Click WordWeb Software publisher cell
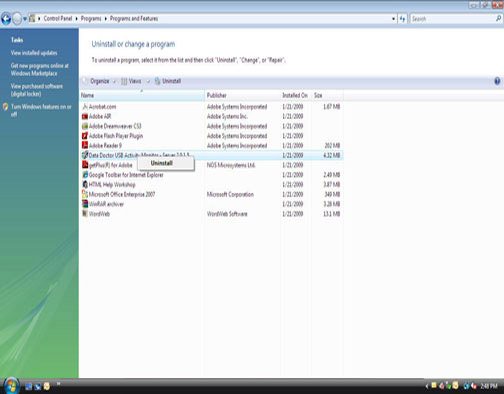This screenshot has width=504, height=394. pyautogui.click(x=227, y=214)
